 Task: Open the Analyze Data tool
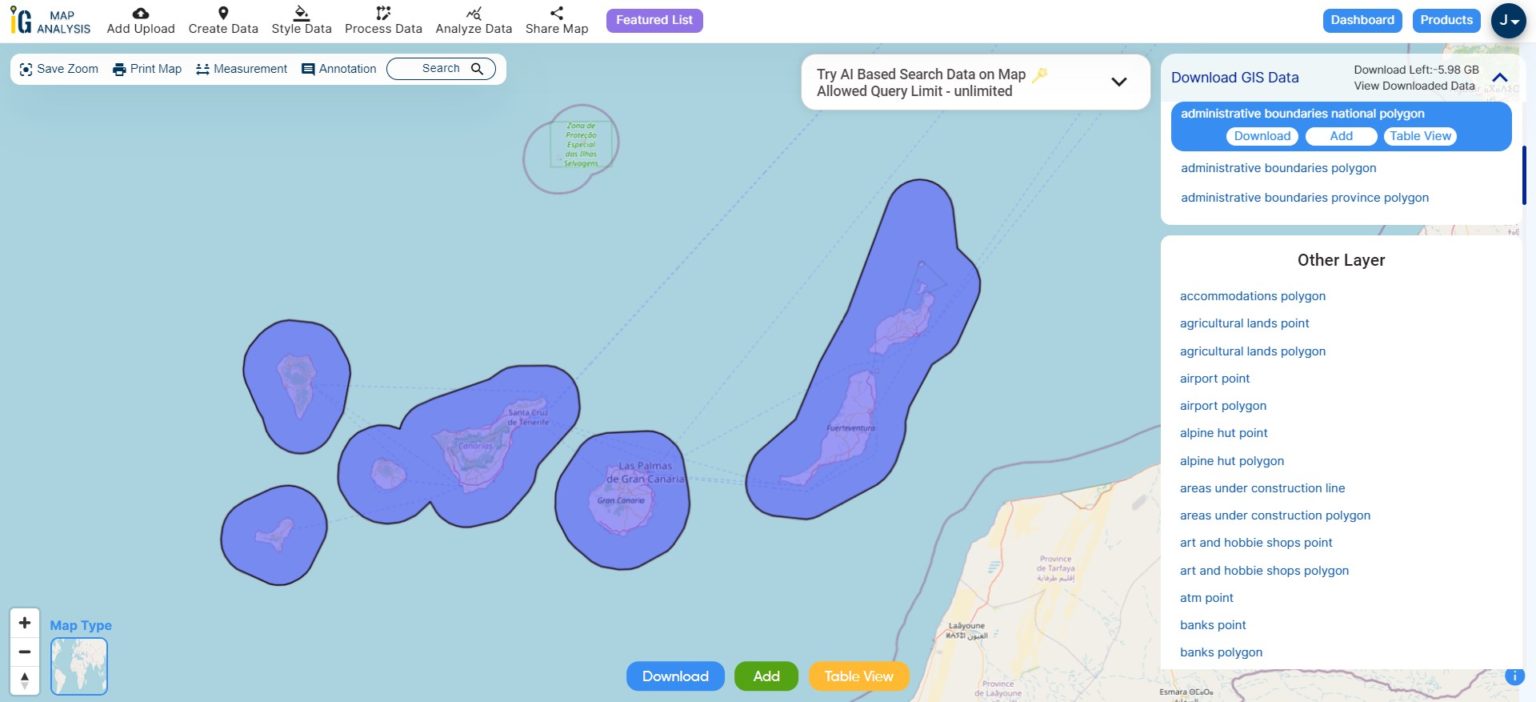pos(473,20)
